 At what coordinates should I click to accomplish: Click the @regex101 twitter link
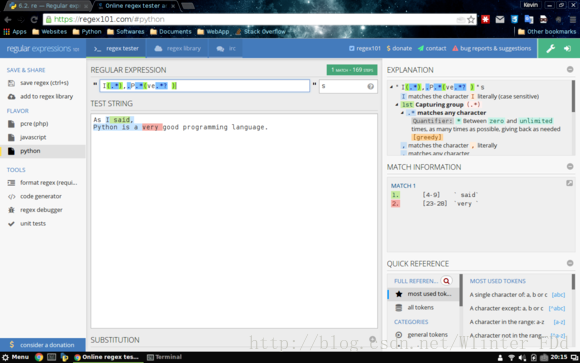(x=365, y=48)
